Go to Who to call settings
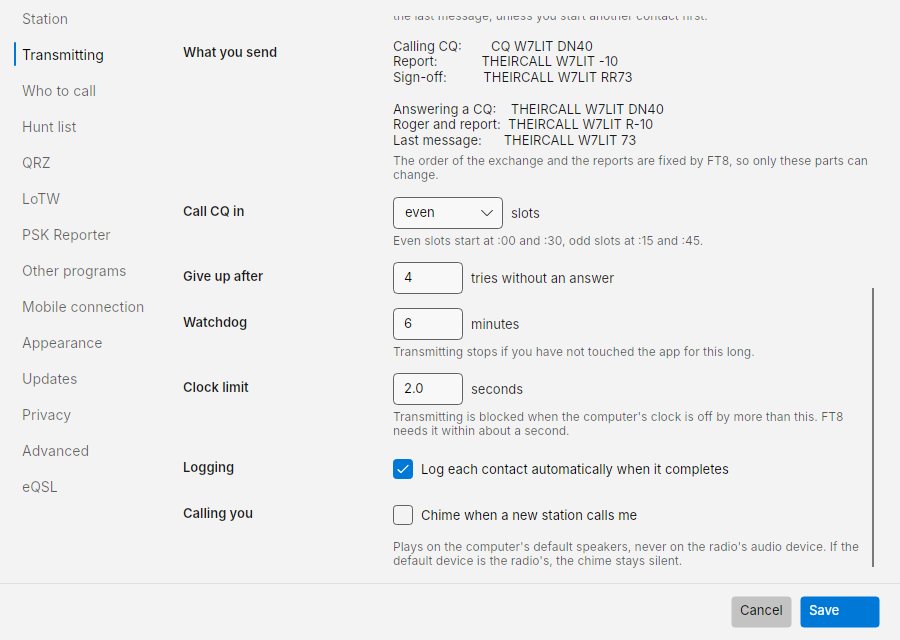Screen dimensions: 900x640 tap(59, 91)
